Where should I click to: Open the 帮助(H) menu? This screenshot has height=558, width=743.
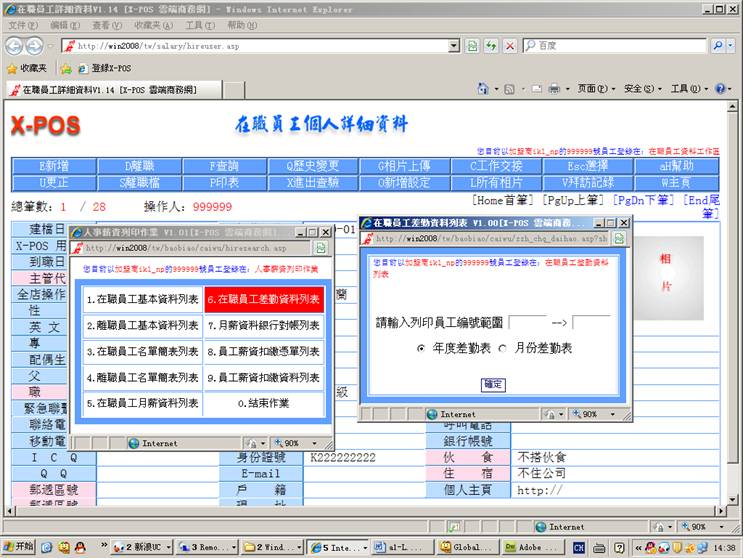(x=241, y=25)
